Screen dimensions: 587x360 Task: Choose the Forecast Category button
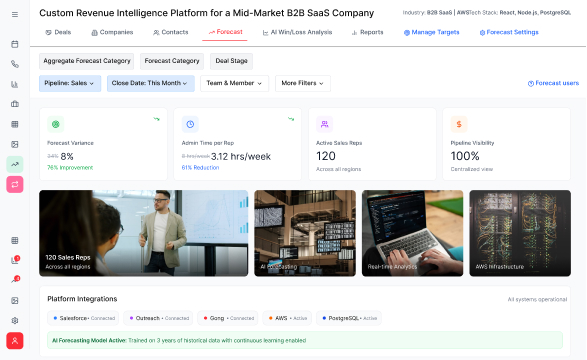pyautogui.click(x=172, y=61)
